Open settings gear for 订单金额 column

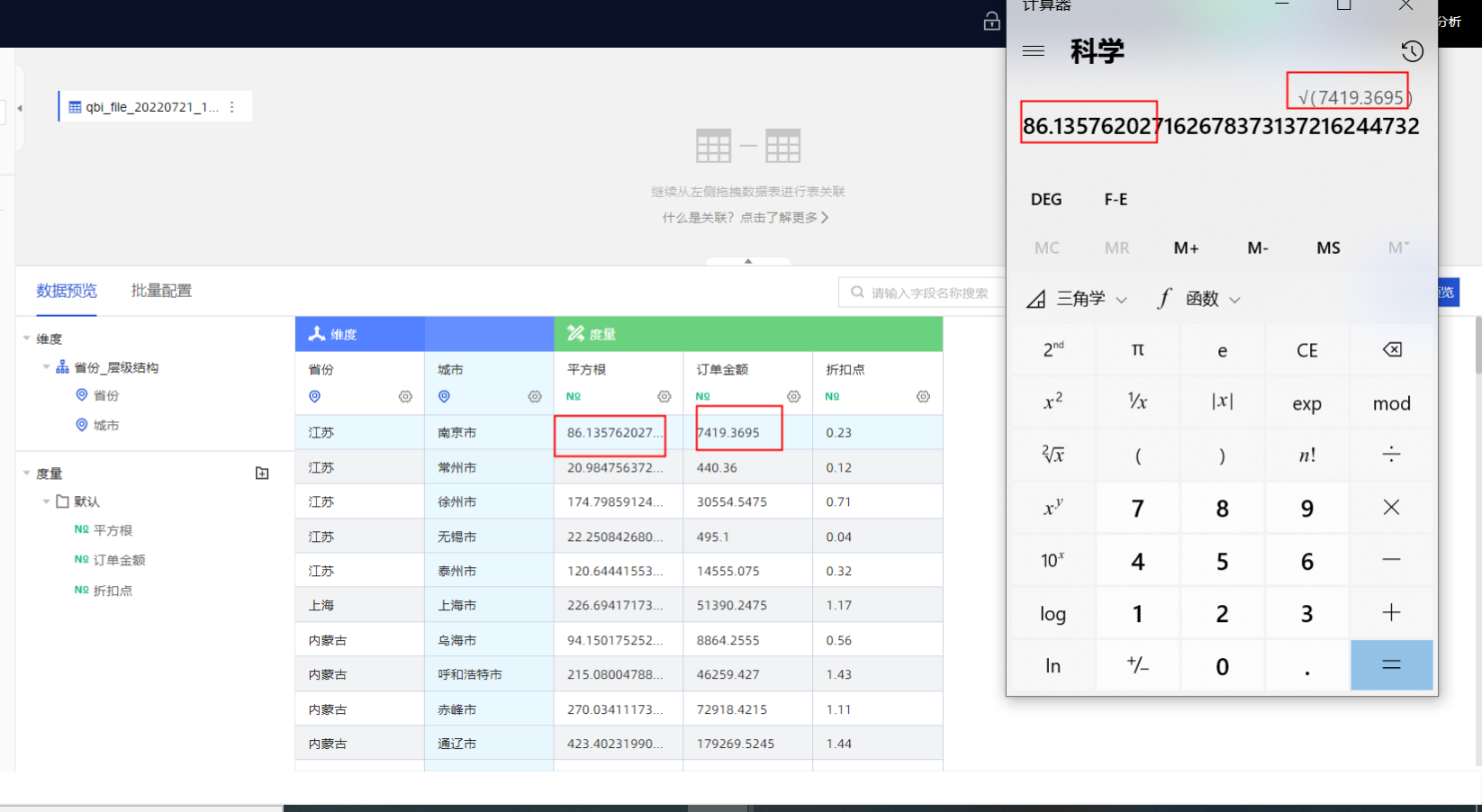click(x=793, y=397)
